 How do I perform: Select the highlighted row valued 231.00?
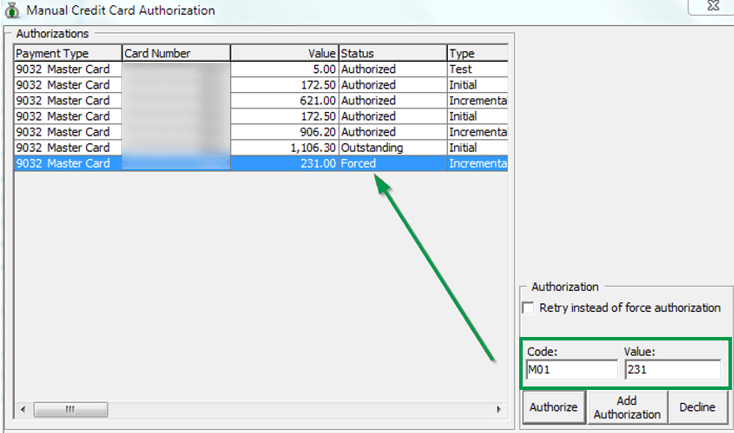pos(261,163)
